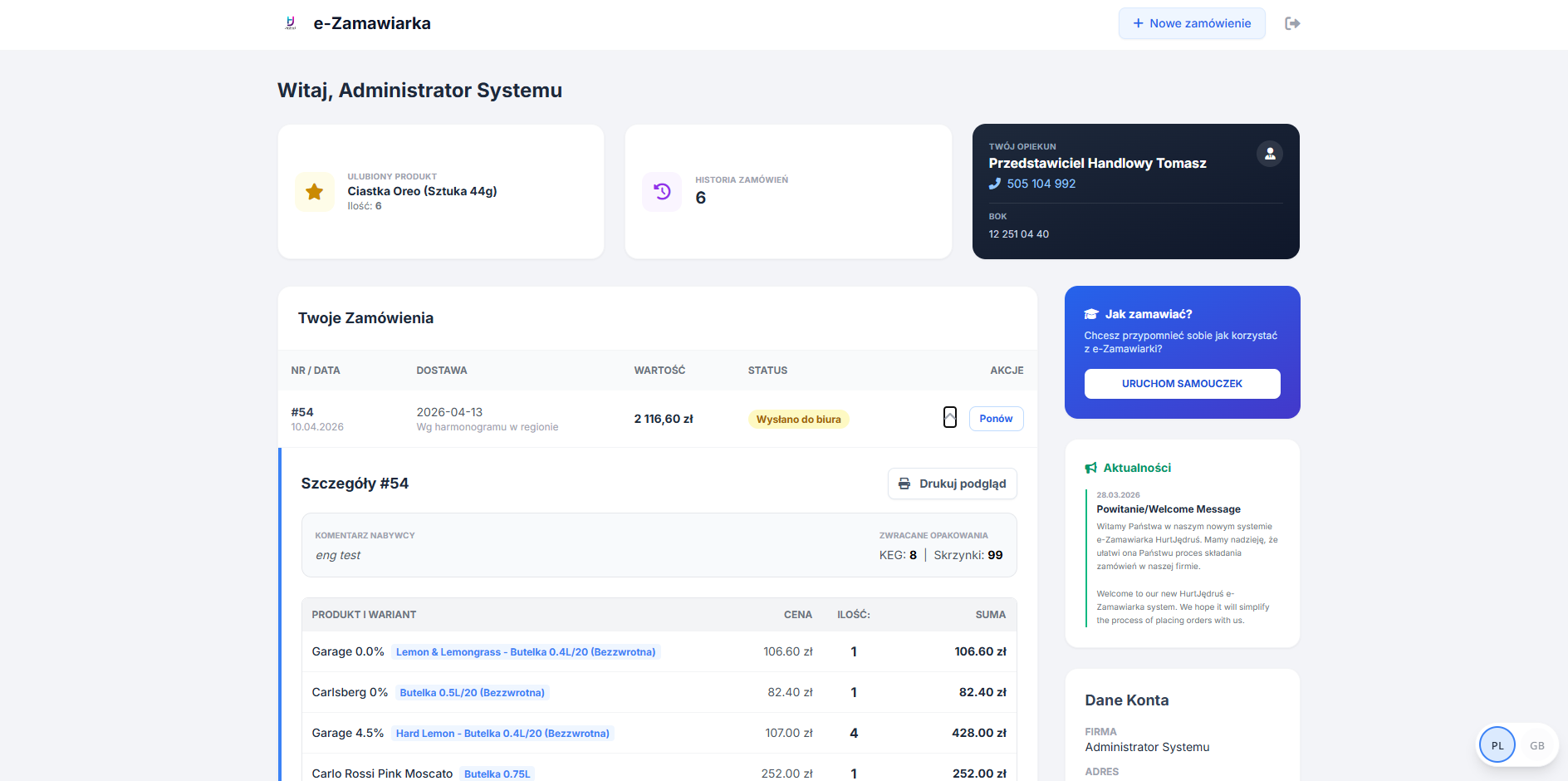Open the purple order history icon

pos(662,192)
